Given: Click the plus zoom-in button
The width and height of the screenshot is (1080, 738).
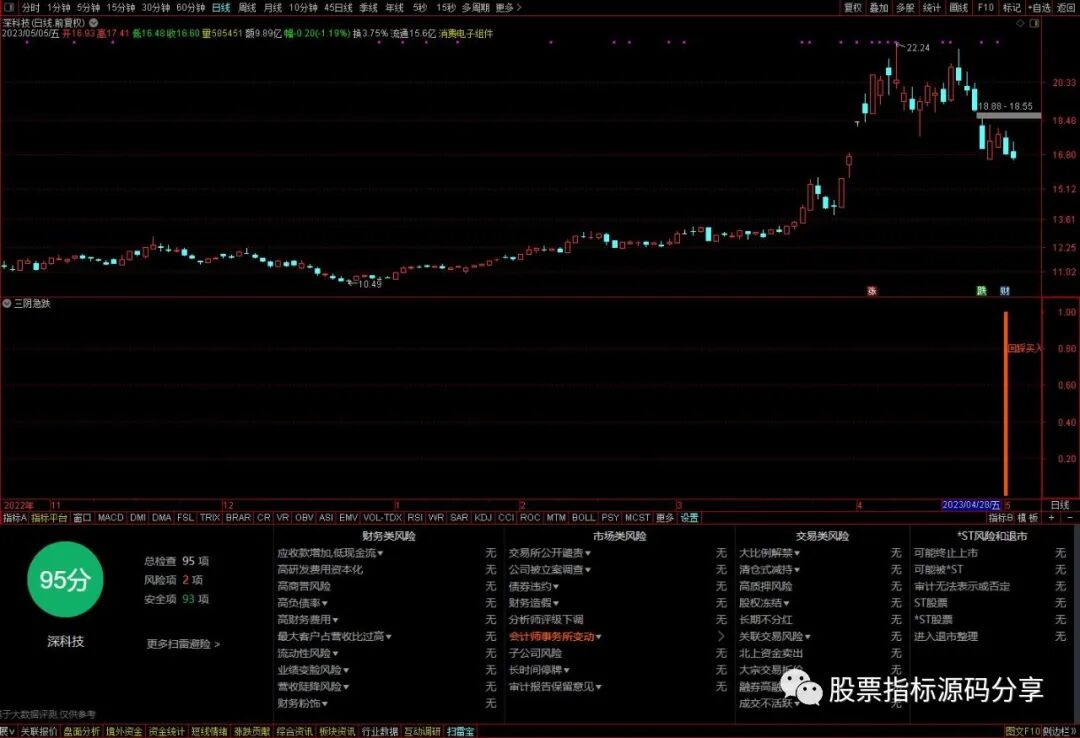Looking at the screenshot, I should click(x=1052, y=517).
